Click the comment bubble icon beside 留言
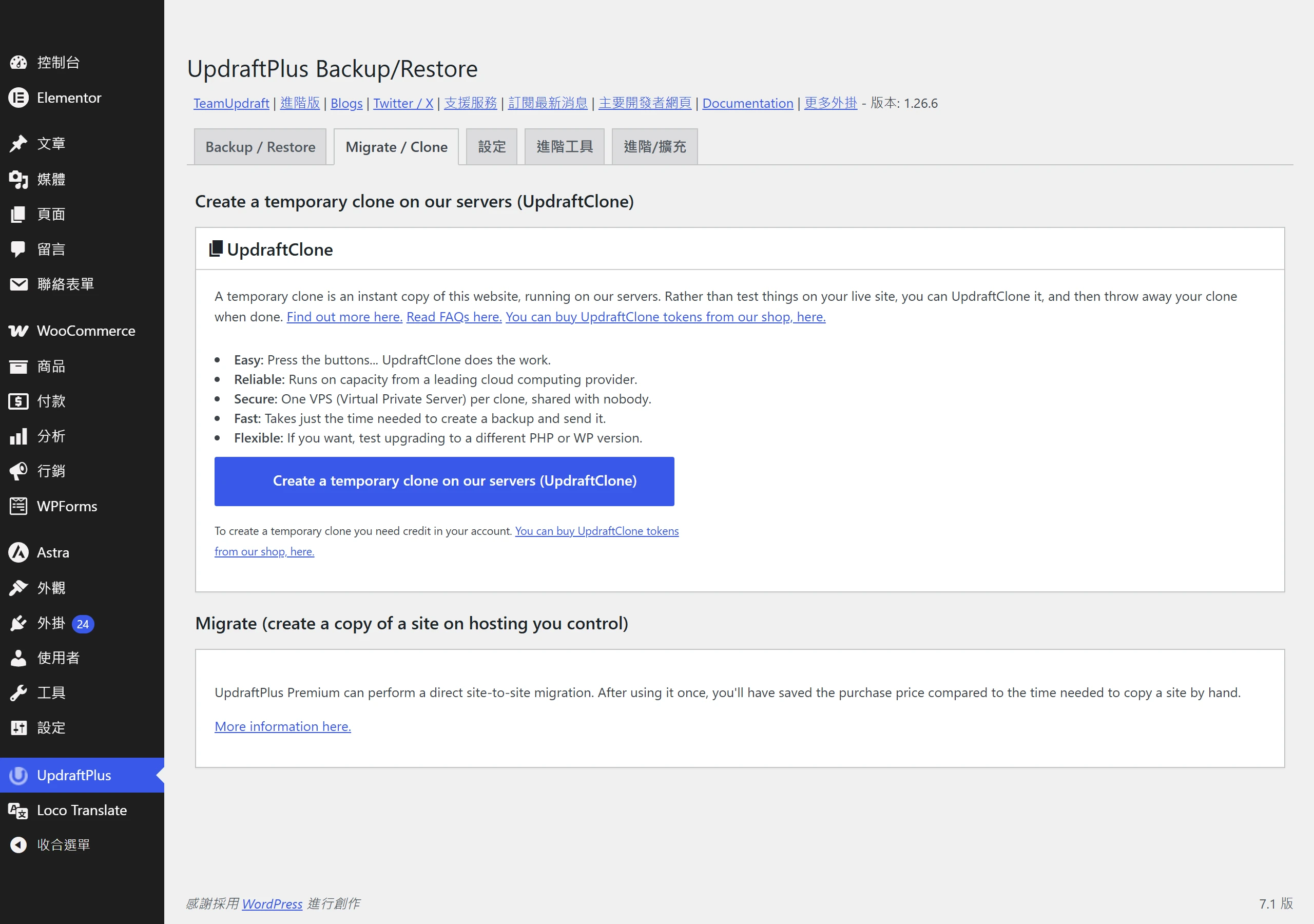Image resolution: width=1314 pixels, height=924 pixels. (x=18, y=249)
